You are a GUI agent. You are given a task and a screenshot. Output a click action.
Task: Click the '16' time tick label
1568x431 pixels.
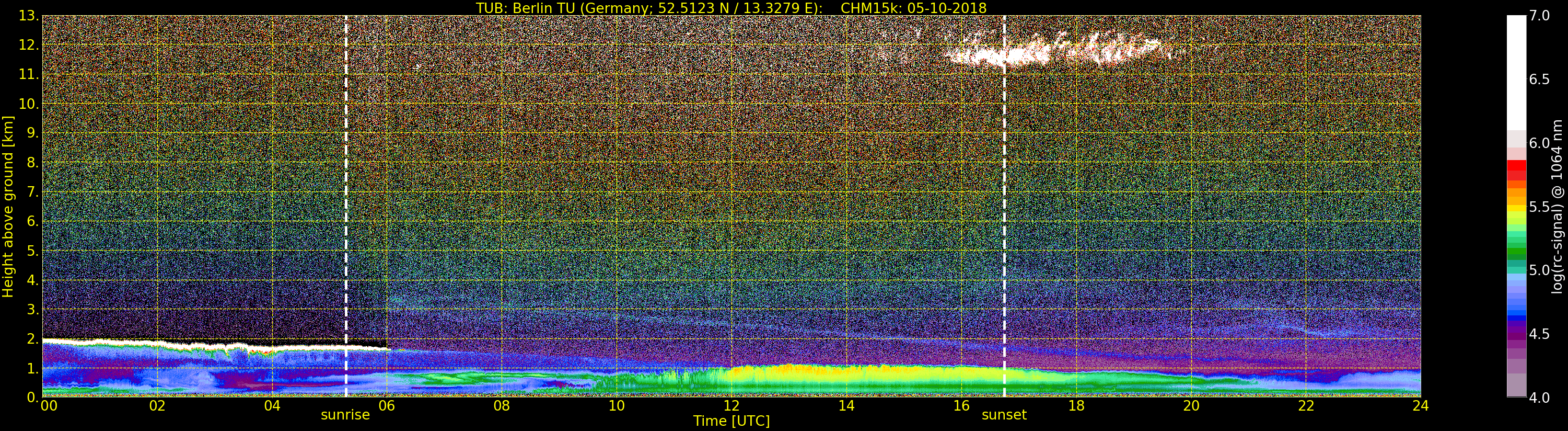tap(961, 405)
